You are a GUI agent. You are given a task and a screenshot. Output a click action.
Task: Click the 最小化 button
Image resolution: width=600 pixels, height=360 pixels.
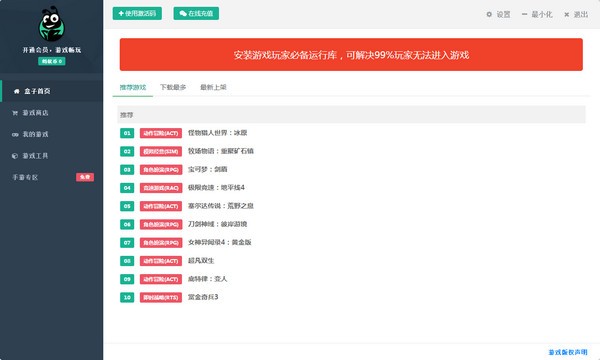537,15
